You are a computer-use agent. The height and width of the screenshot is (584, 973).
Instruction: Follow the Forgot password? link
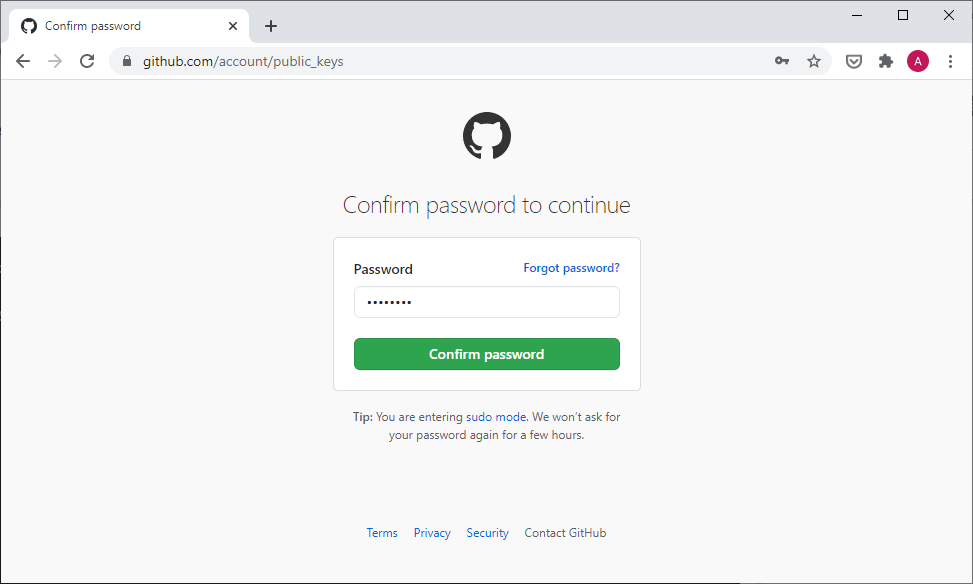[x=571, y=267]
